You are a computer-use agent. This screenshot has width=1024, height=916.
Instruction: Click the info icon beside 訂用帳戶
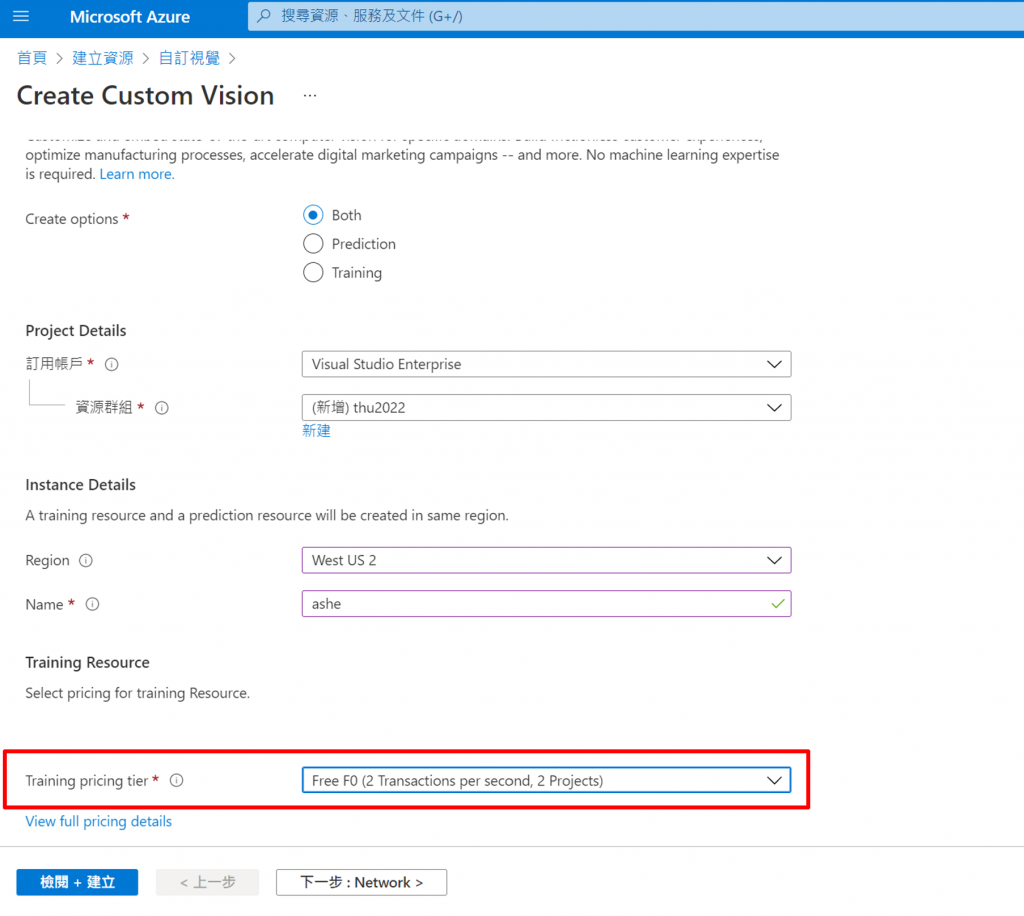[x=112, y=365]
